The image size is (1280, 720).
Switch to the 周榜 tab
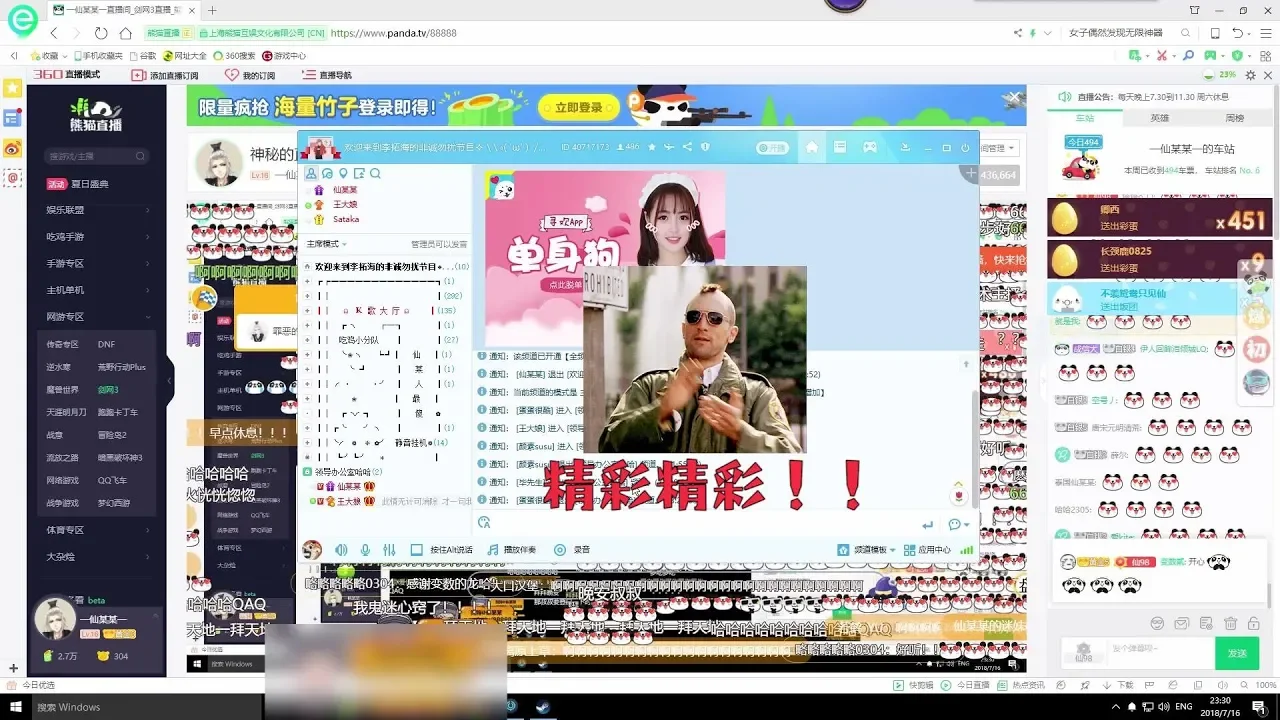coord(1235,118)
